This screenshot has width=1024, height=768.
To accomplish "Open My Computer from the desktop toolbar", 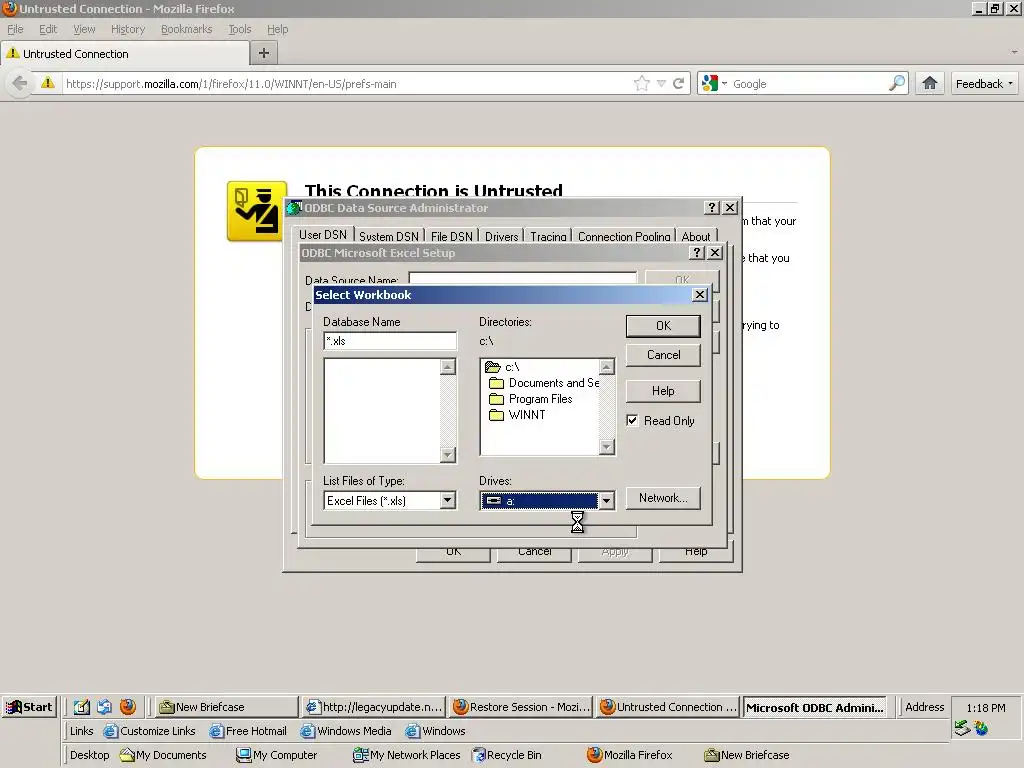I will 276,755.
